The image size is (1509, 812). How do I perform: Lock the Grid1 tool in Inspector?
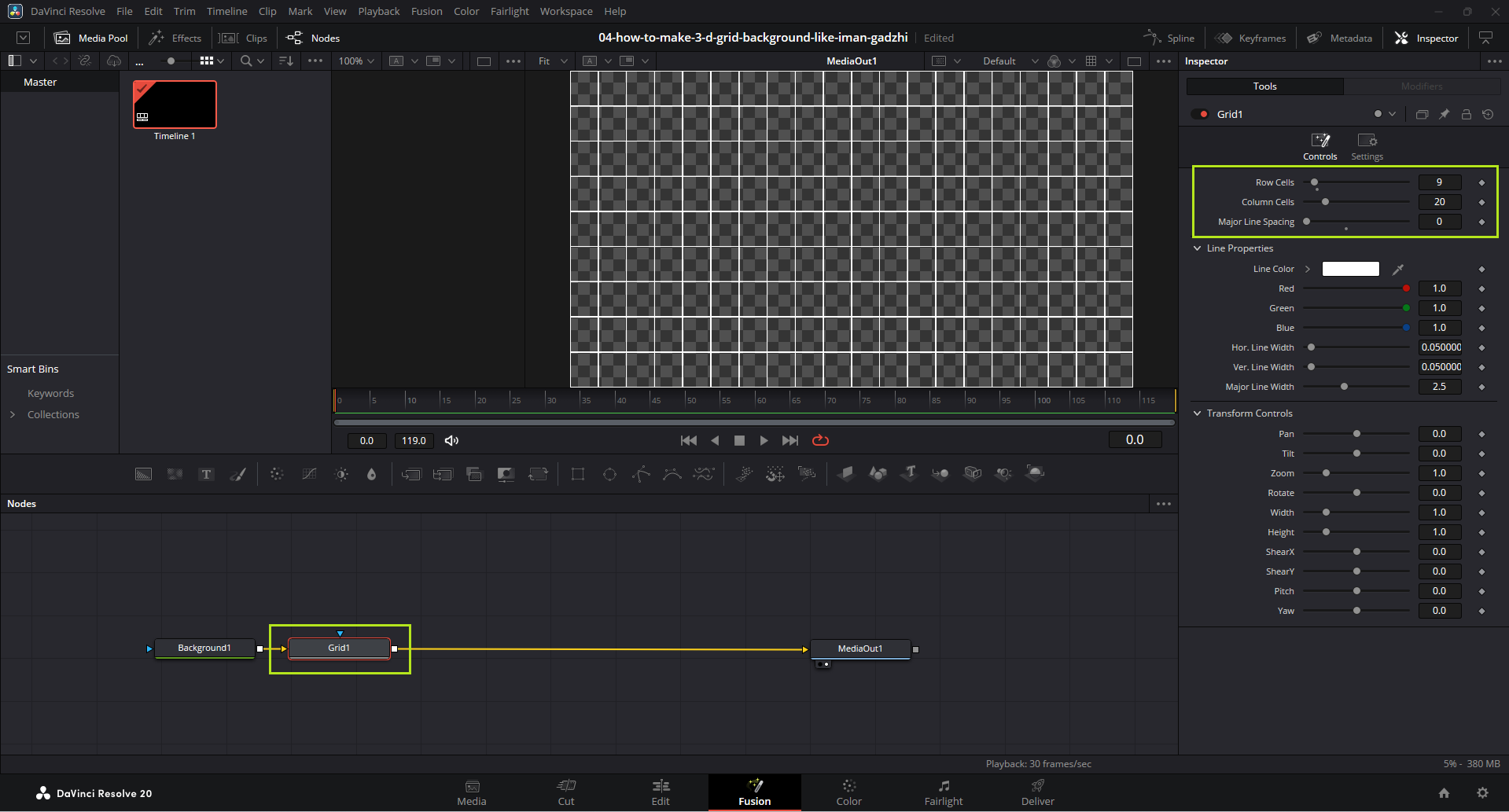click(x=1467, y=114)
